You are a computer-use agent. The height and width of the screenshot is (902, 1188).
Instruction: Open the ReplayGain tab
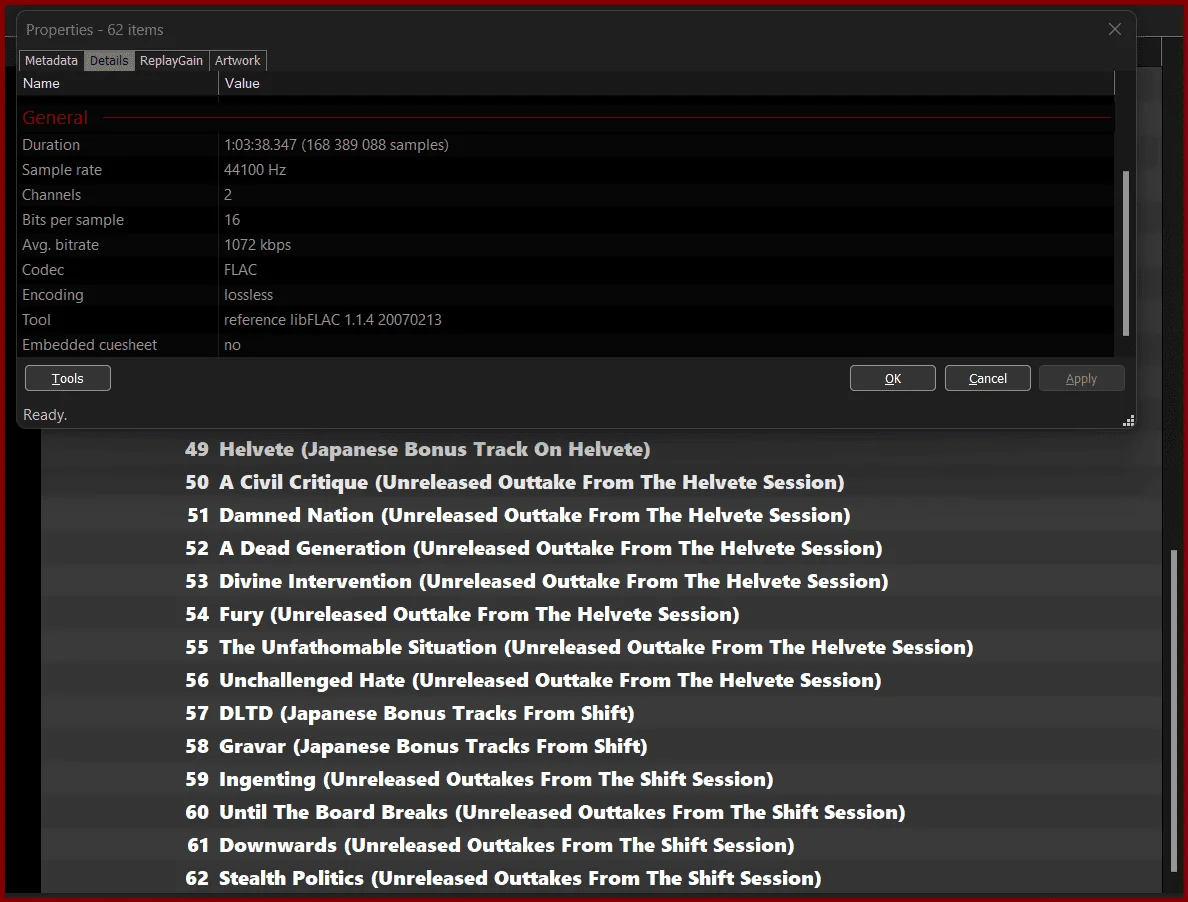[171, 61]
